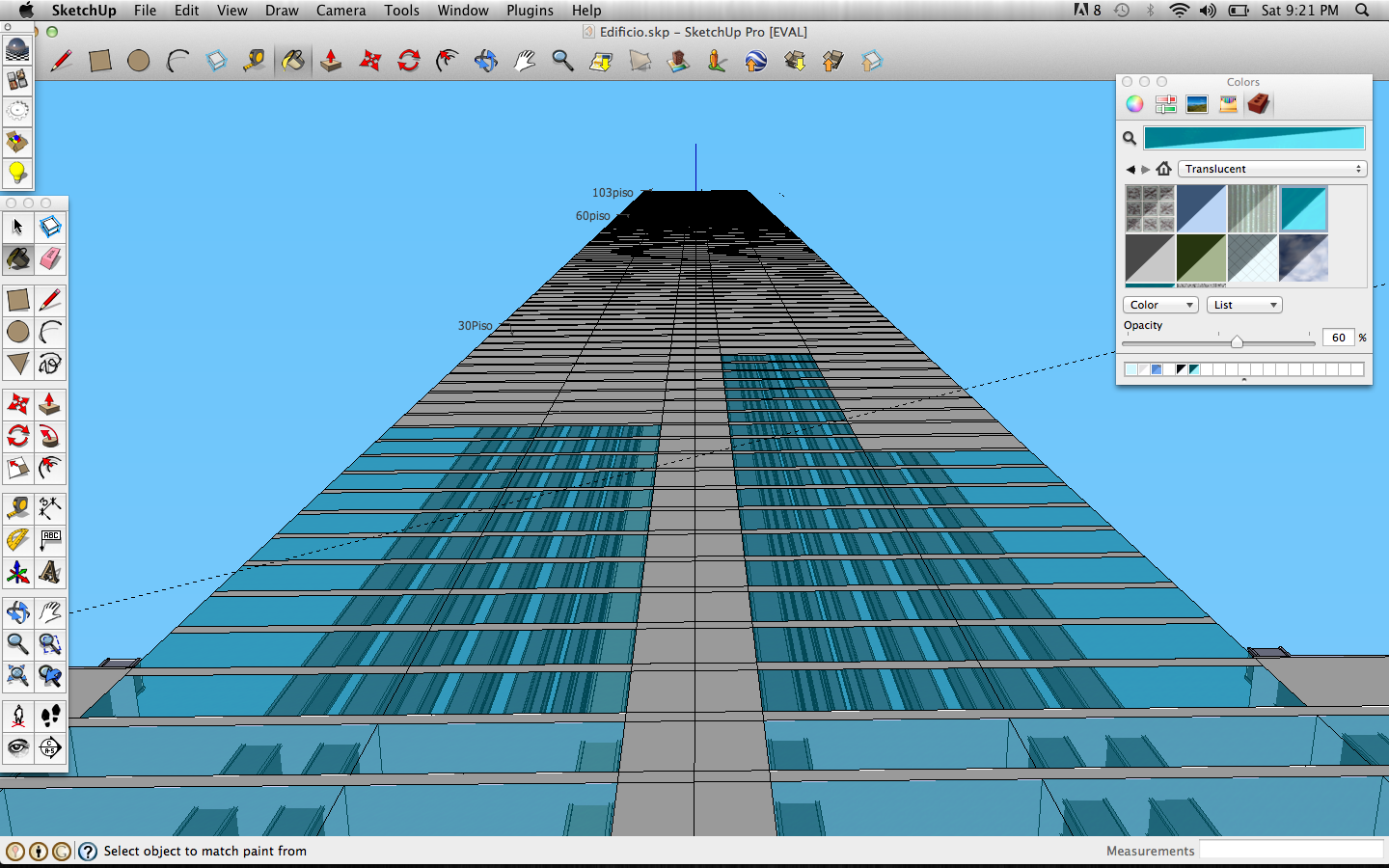Select the Walk tool in the left palette
Screen dimensions: 1389x868
click(x=50, y=715)
